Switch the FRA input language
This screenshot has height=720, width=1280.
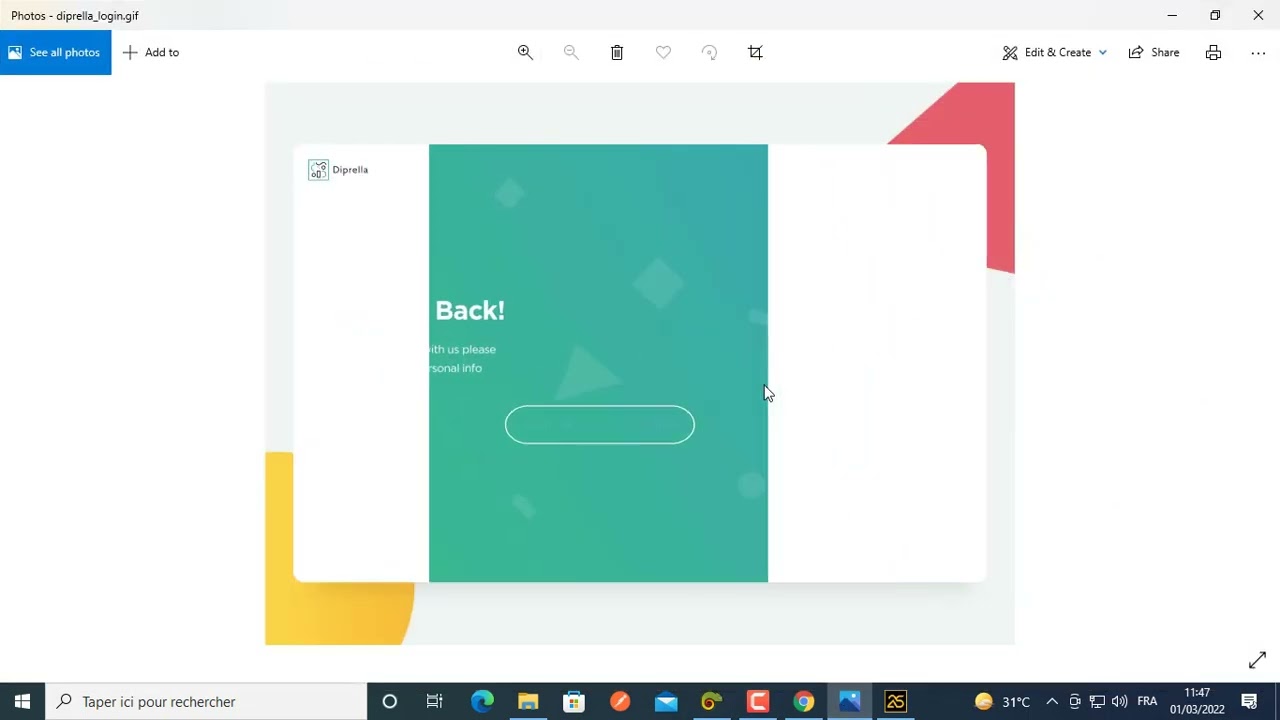click(x=1147, y=701)
